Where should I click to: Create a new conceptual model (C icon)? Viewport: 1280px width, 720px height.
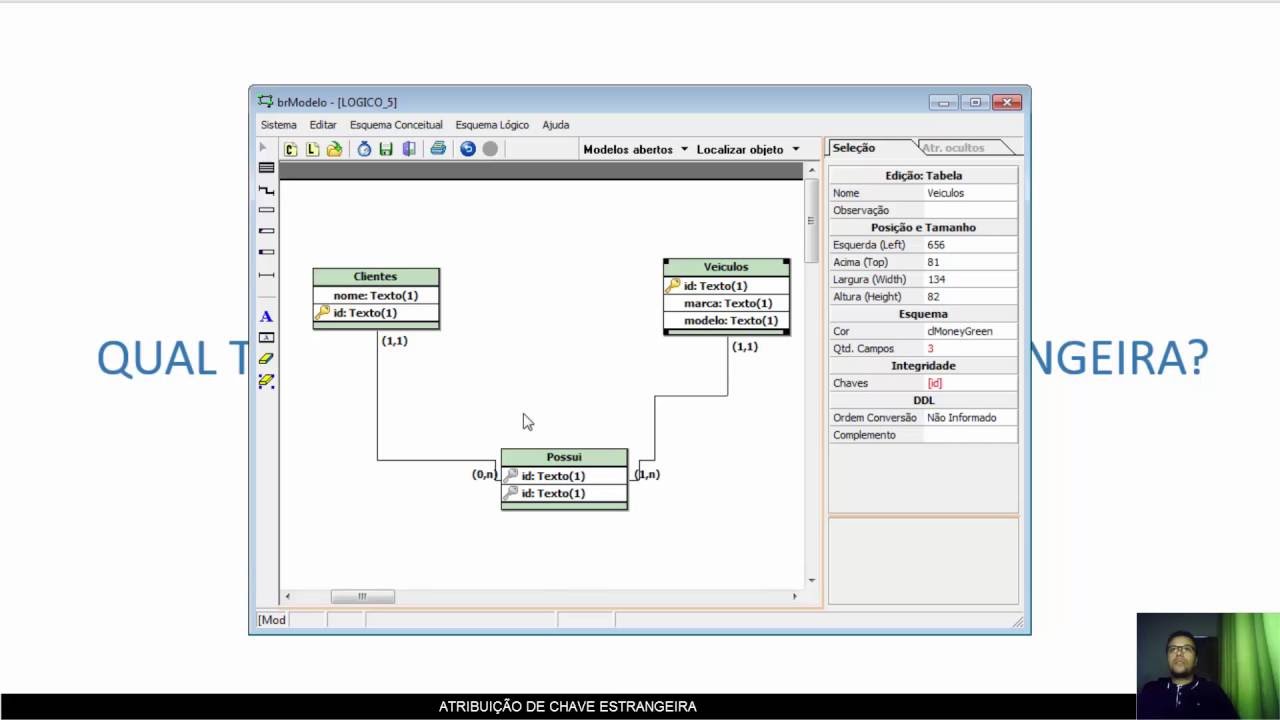[x=290, y=149]
